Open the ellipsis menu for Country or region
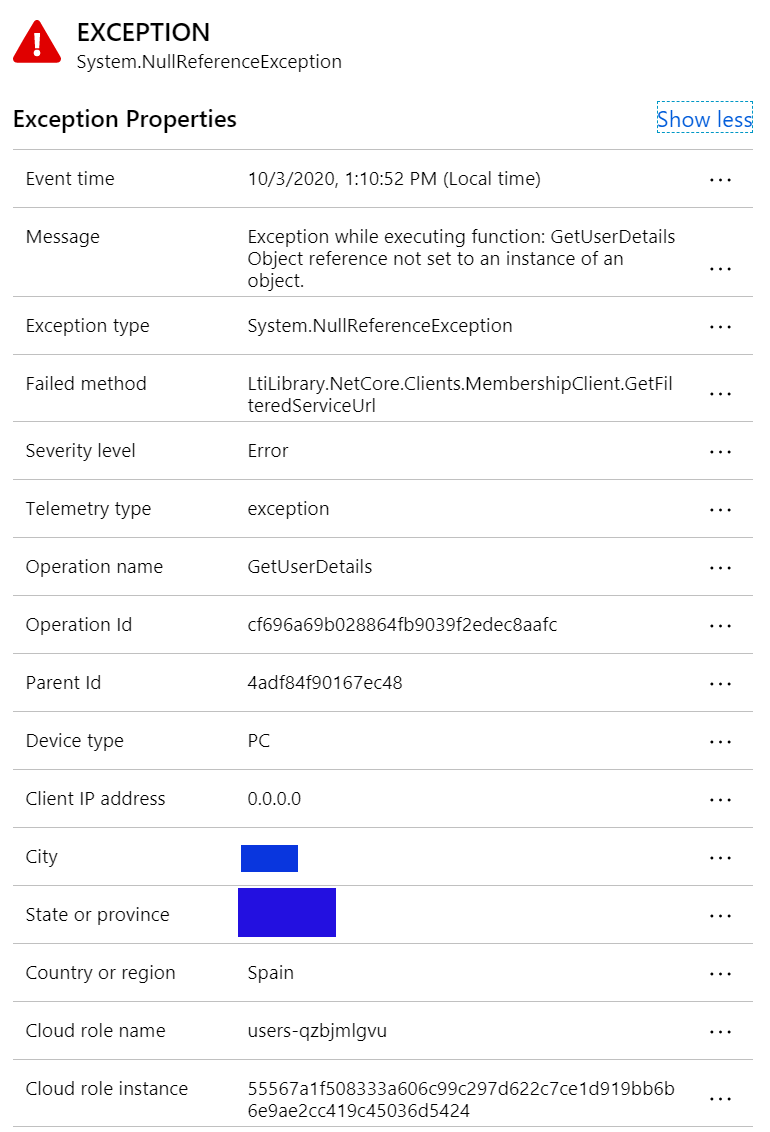The width and height of the screenshot is (770, 1132). coord(720,973)
